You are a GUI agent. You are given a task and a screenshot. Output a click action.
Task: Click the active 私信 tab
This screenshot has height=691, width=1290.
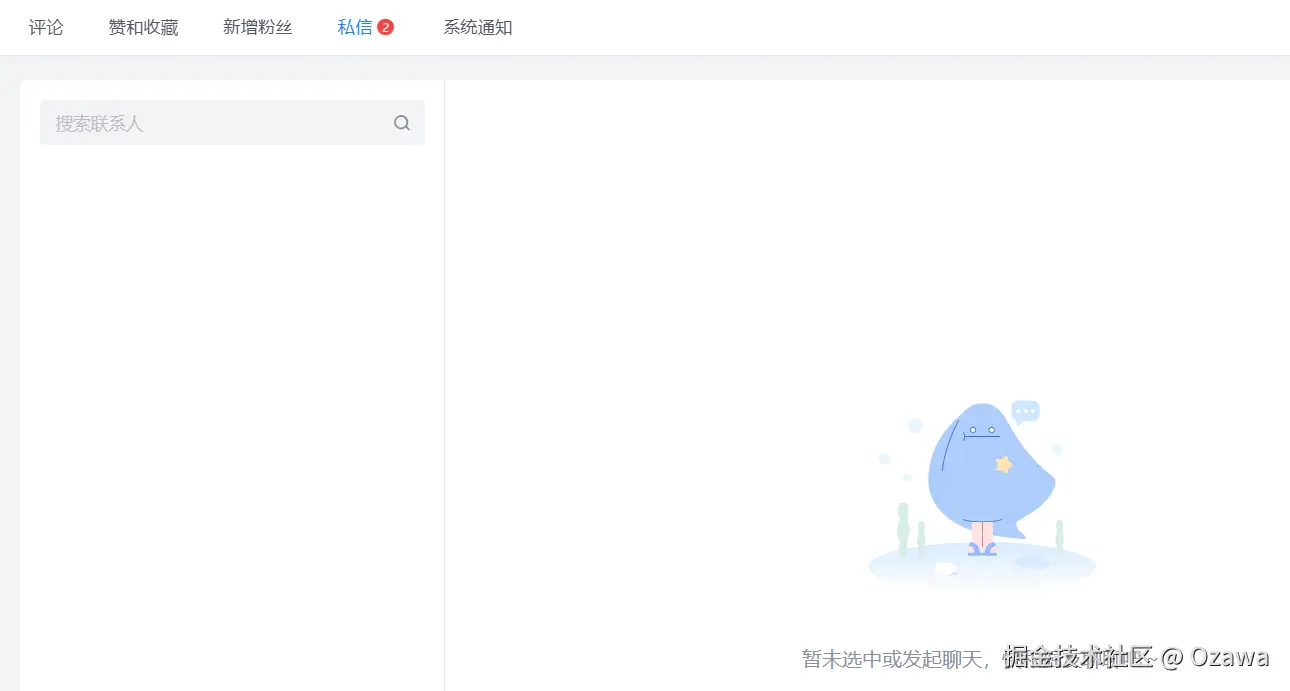coord(356,27)
